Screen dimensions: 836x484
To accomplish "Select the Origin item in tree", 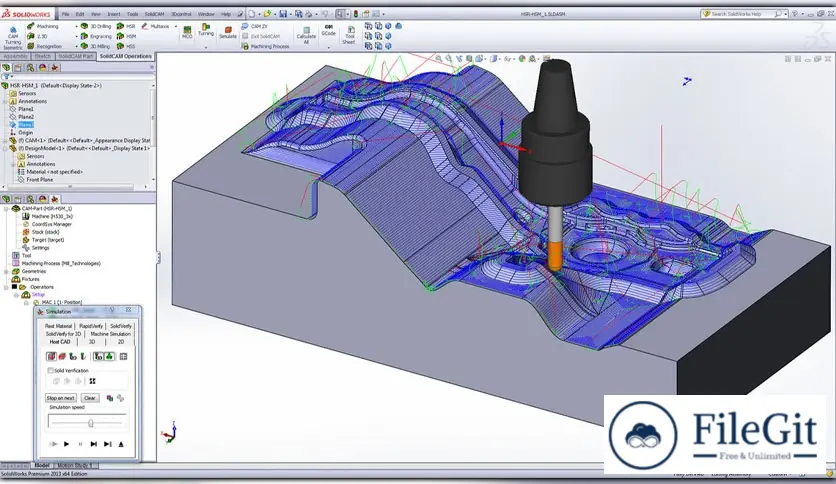I will click(x=26, y=132).
